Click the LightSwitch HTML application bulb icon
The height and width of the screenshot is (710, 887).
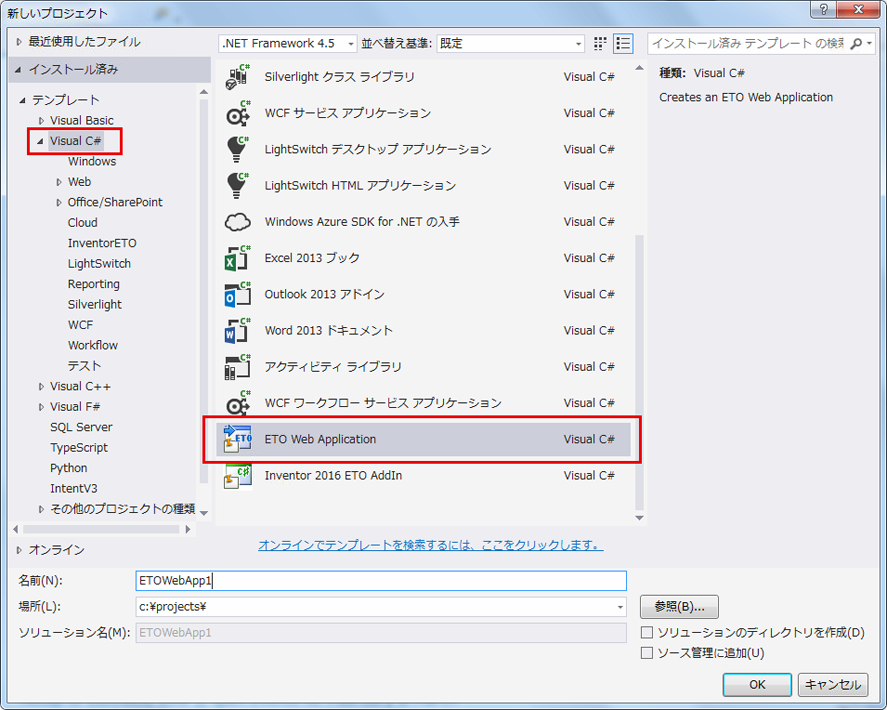point(238,186)
